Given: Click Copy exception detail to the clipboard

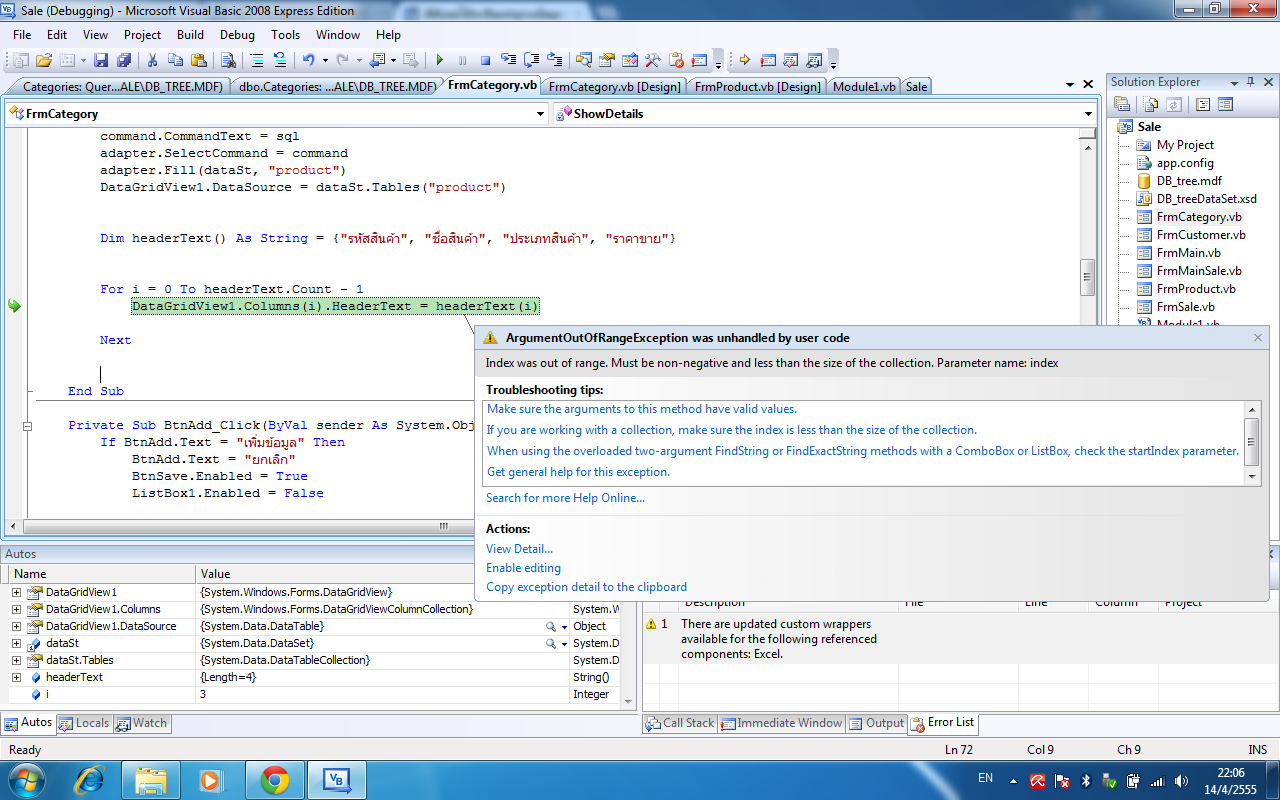Looking at the screenshot, I should 586,587.
